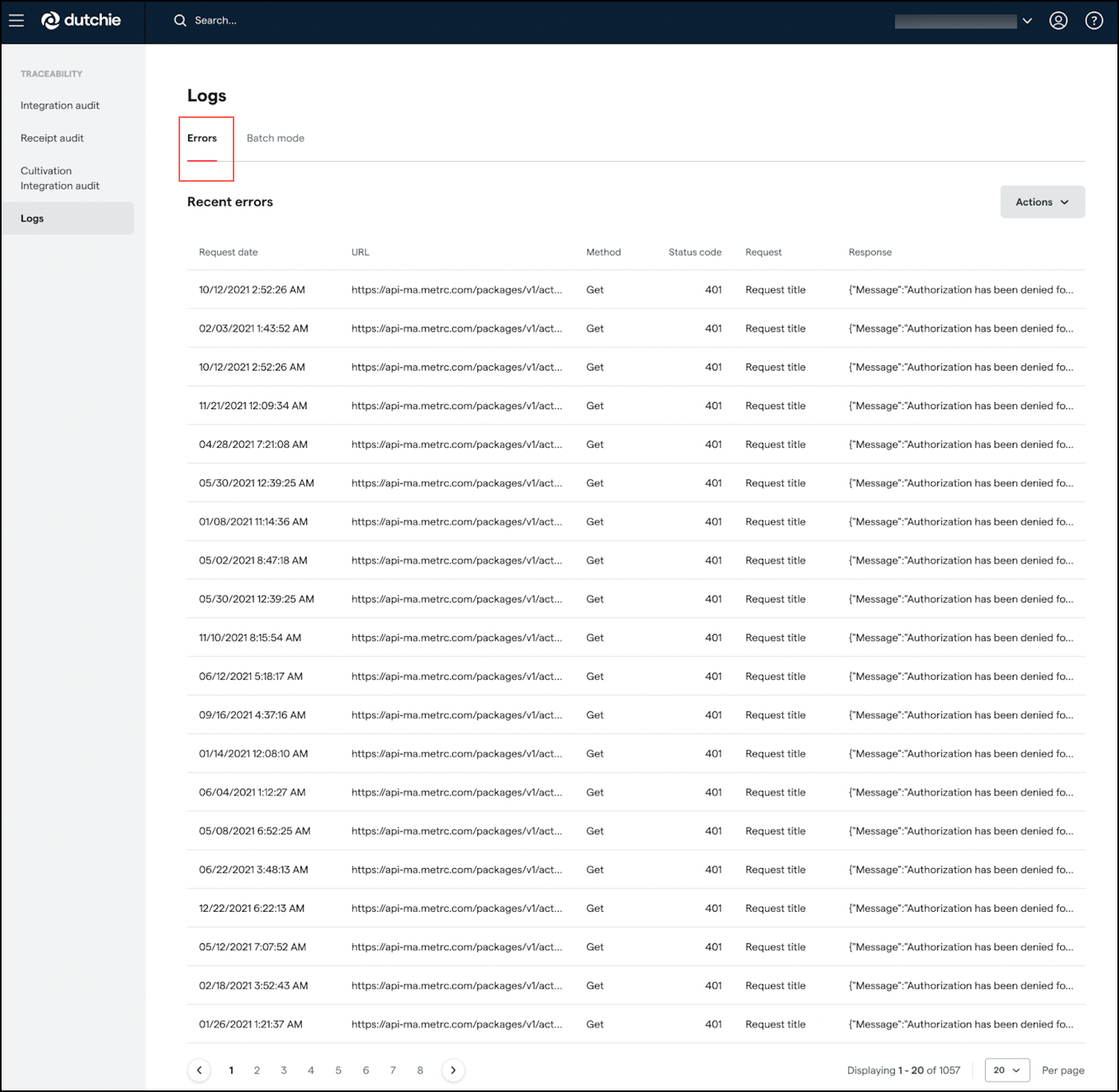The width and height of the screenshot is (1119, 1092).
Task: Go to page 3 of results
Action: pos(284,1070)
